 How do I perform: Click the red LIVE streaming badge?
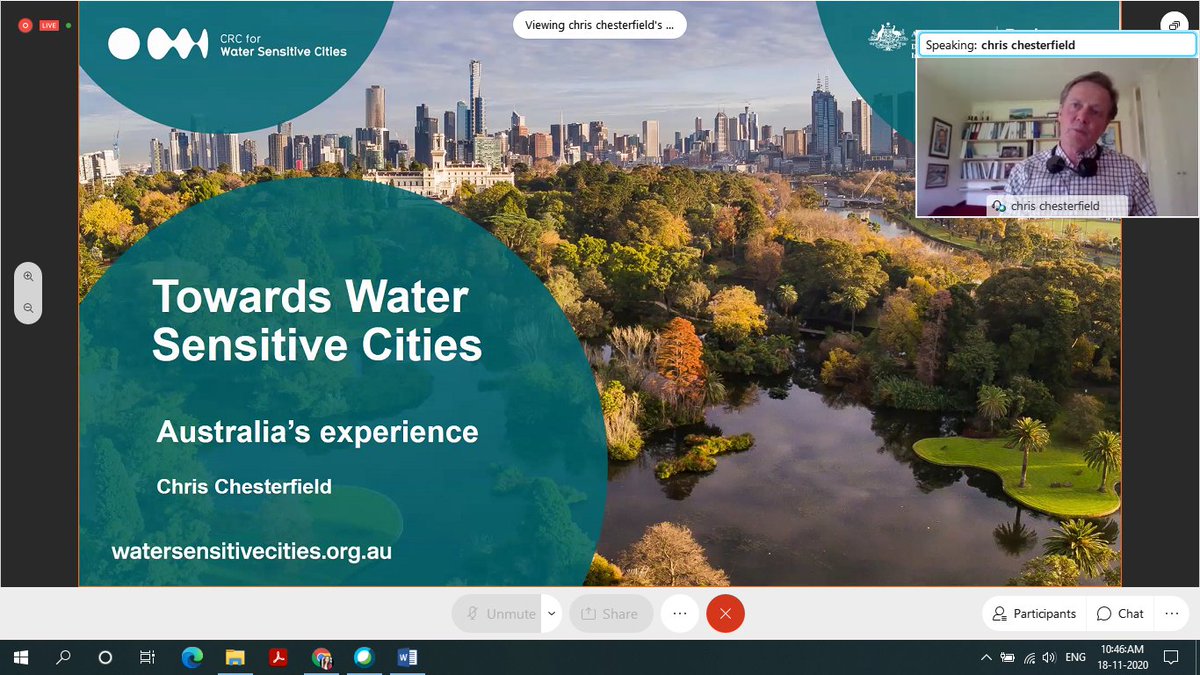tap(49, 26)
